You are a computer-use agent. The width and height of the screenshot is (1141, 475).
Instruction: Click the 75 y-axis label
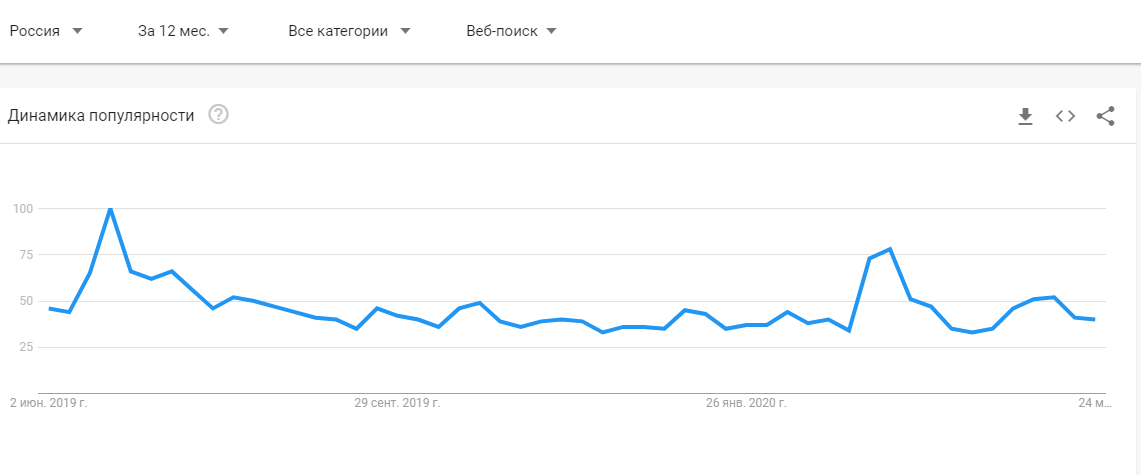point(26,255)
